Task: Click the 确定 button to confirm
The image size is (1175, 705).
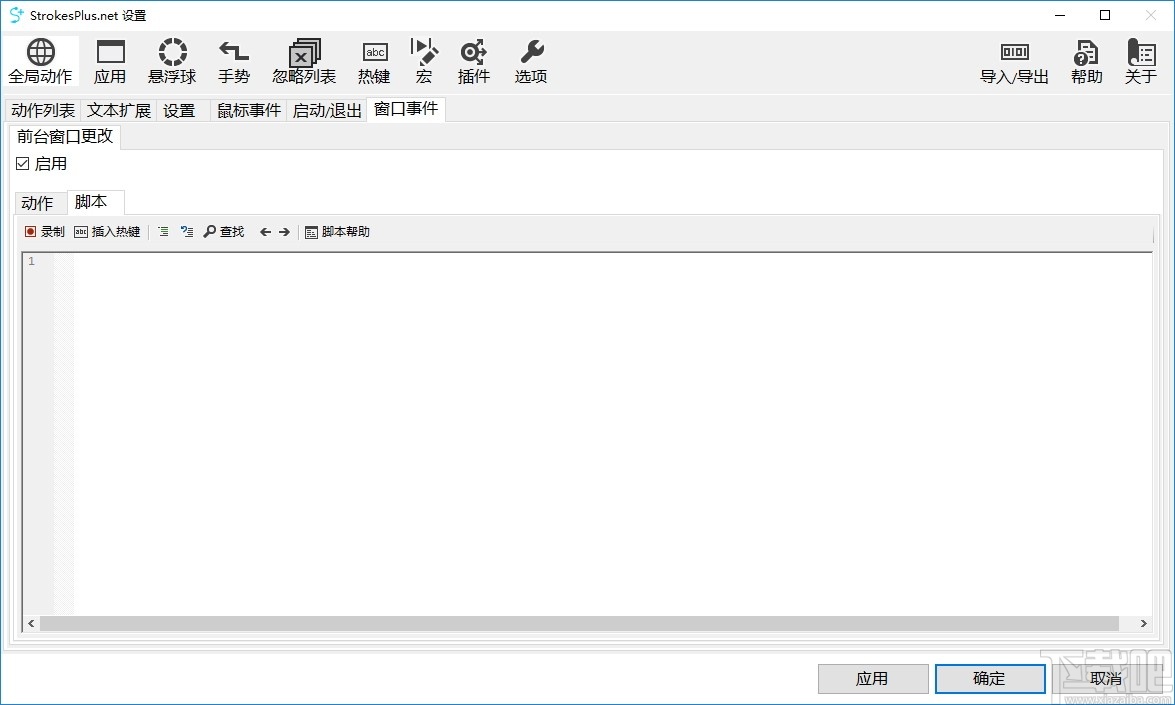Action: tap(989, 678)
